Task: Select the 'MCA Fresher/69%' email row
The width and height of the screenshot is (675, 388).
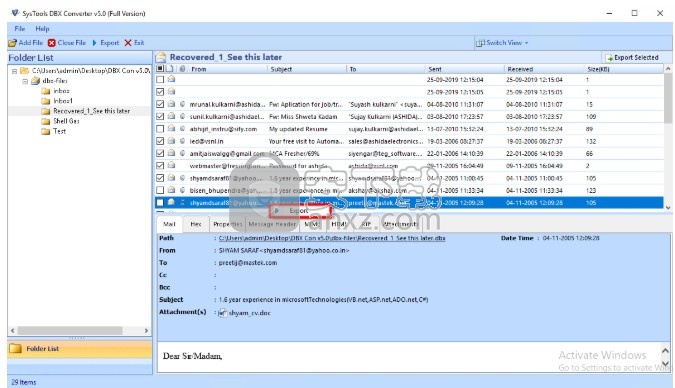Action: [x=409, y=153]
